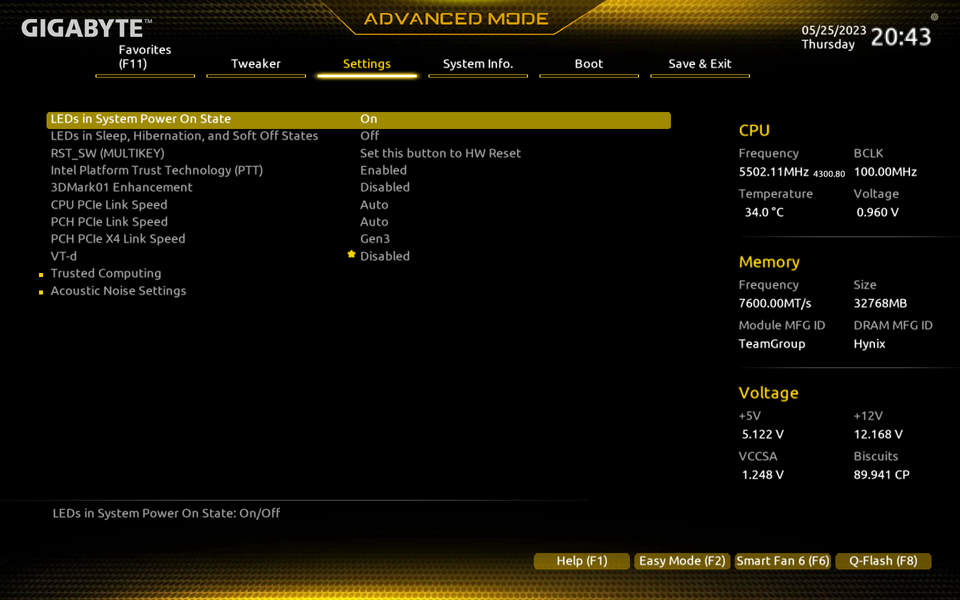Select LEDs in Sleep, Hibernation, Soft Off row
Screen dimensions: 960x600
coord(359,136)
